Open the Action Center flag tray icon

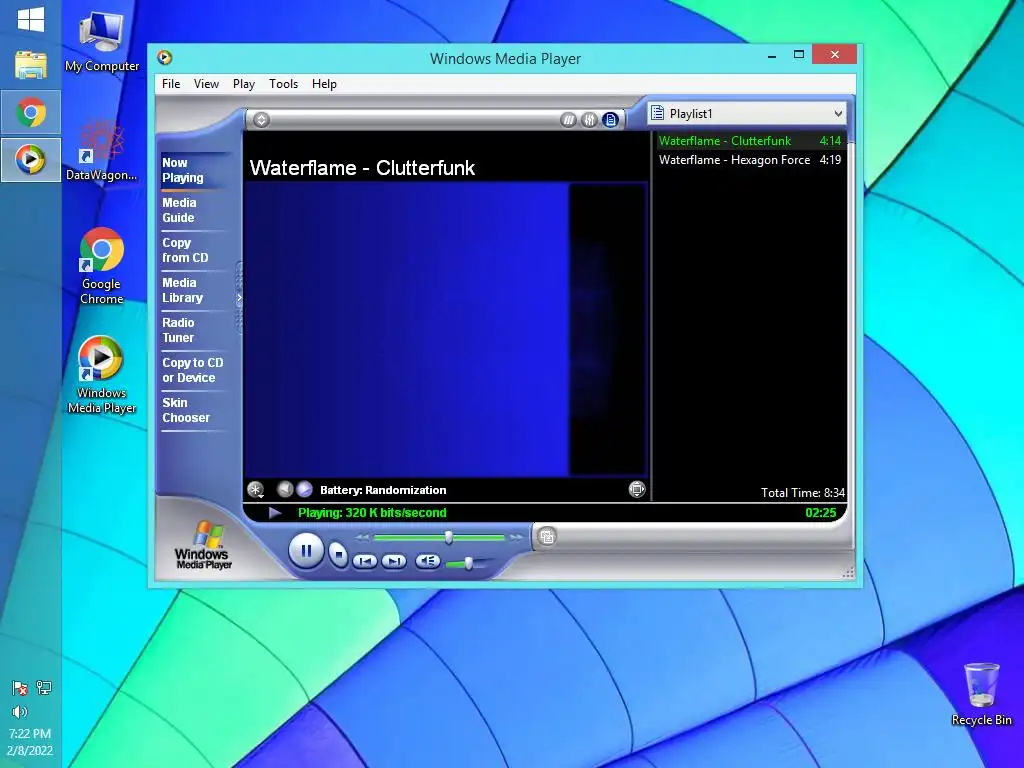20,688
